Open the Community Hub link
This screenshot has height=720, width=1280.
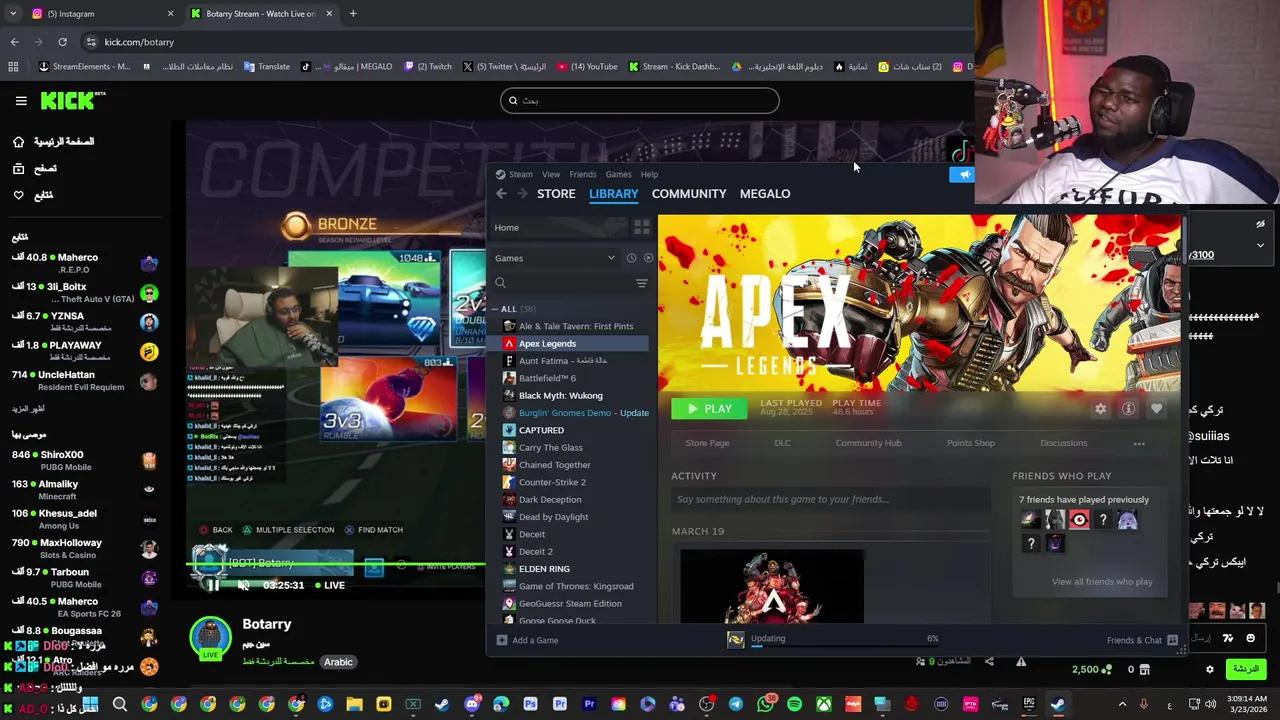868,443
